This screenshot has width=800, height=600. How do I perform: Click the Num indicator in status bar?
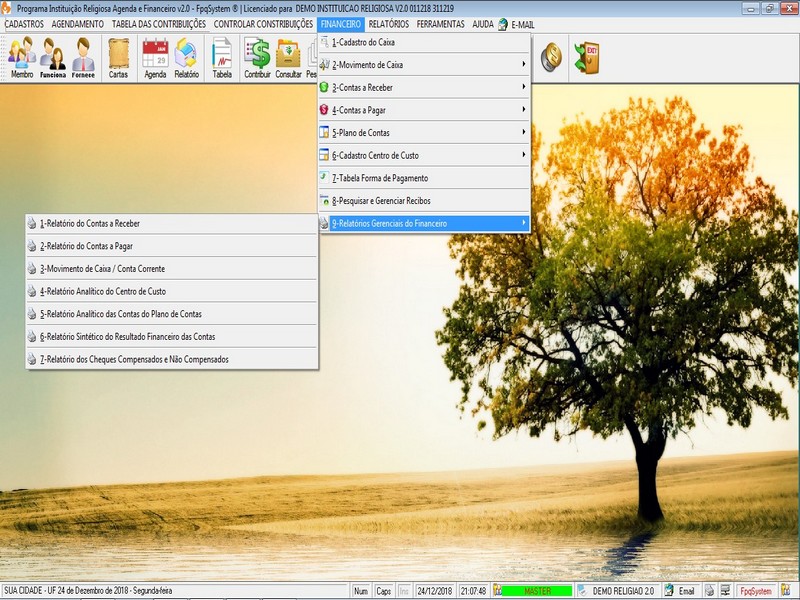coord(361,591)
